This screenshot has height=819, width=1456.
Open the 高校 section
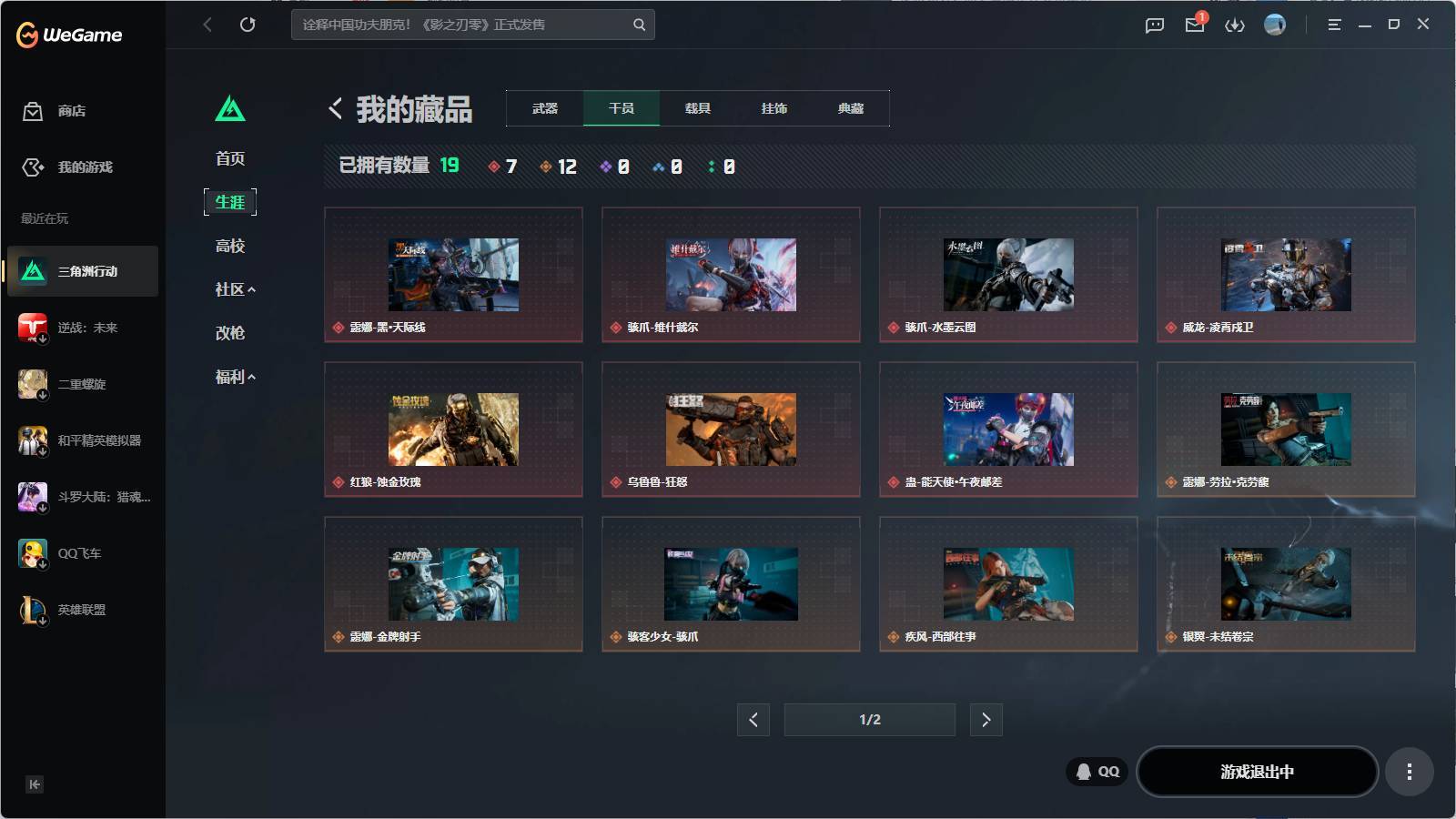230,246
